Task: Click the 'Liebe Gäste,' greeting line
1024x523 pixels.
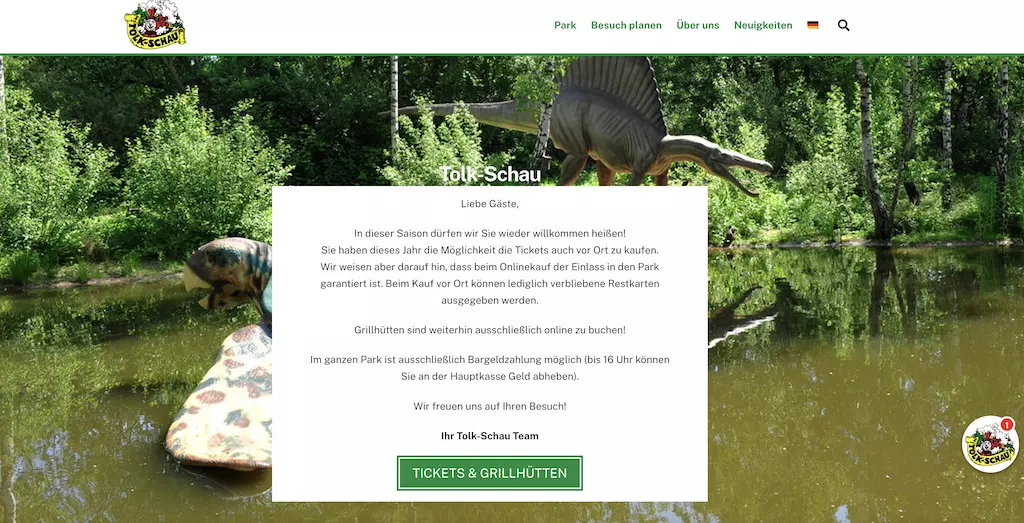Action: coord(490,204)
